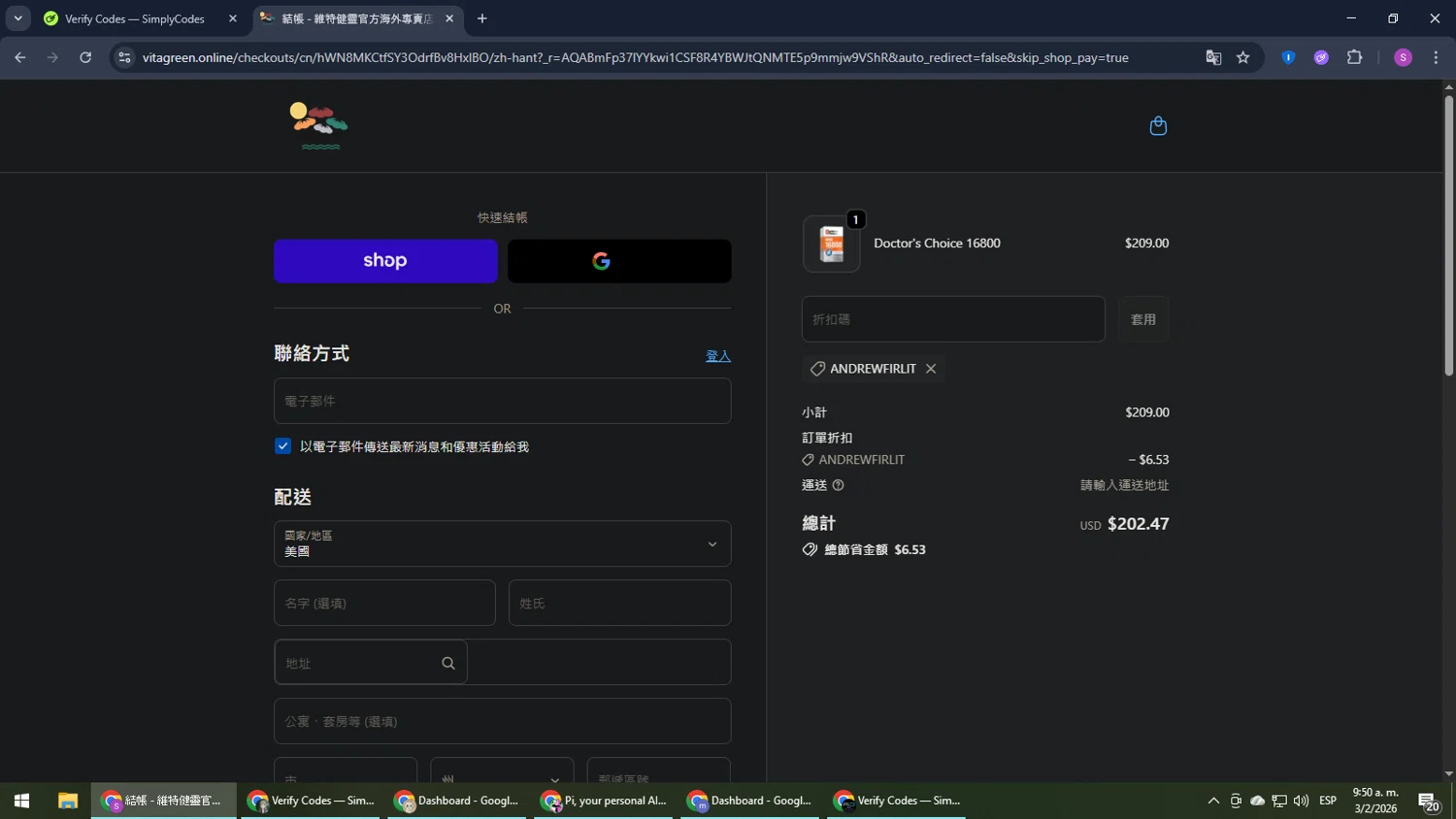Click the purple extension icon
This screenshot has height=819, width=1456.
[x=1321, y=57]
